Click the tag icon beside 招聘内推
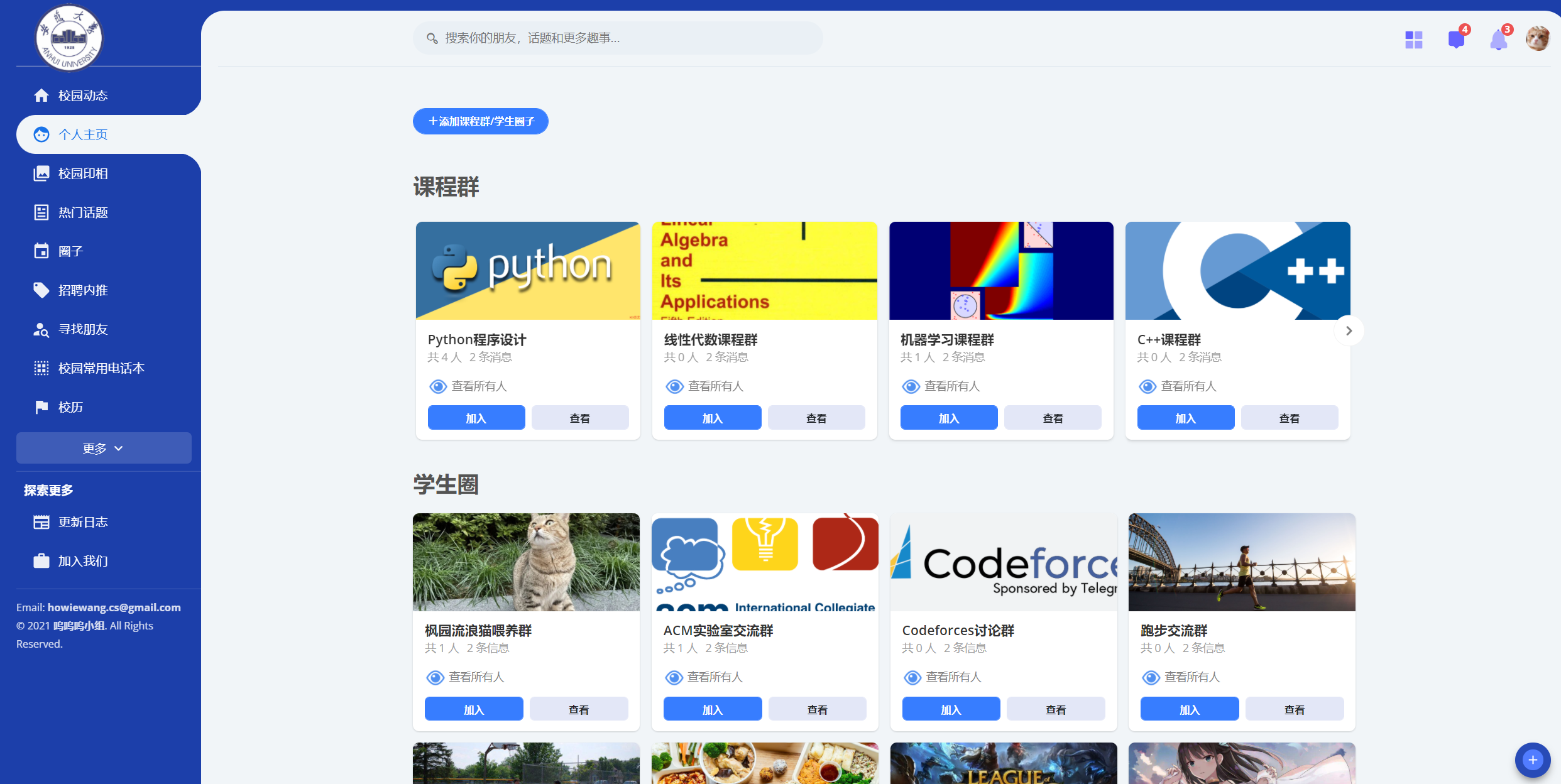This screenshot has height=784, width=1561. [41, 290]
